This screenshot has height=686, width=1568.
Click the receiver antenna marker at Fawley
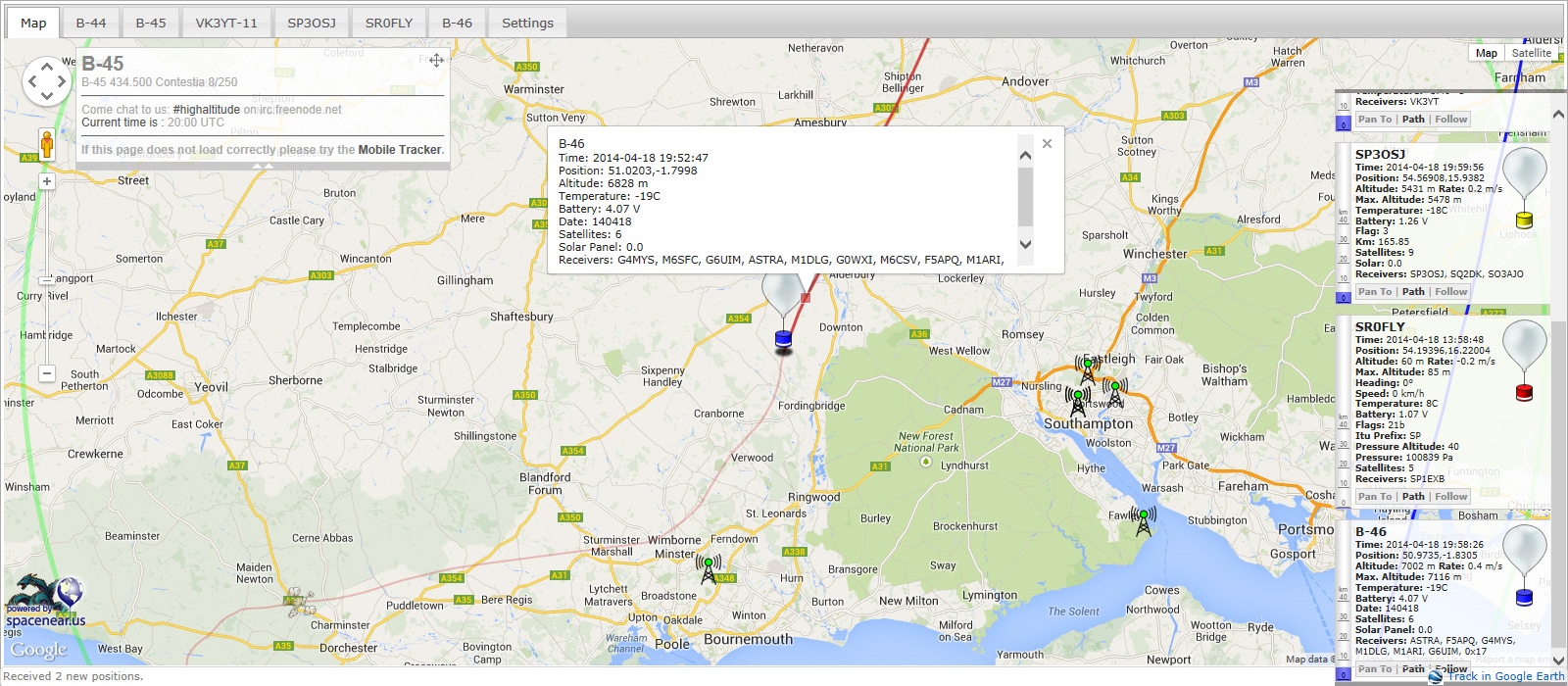1143,520
